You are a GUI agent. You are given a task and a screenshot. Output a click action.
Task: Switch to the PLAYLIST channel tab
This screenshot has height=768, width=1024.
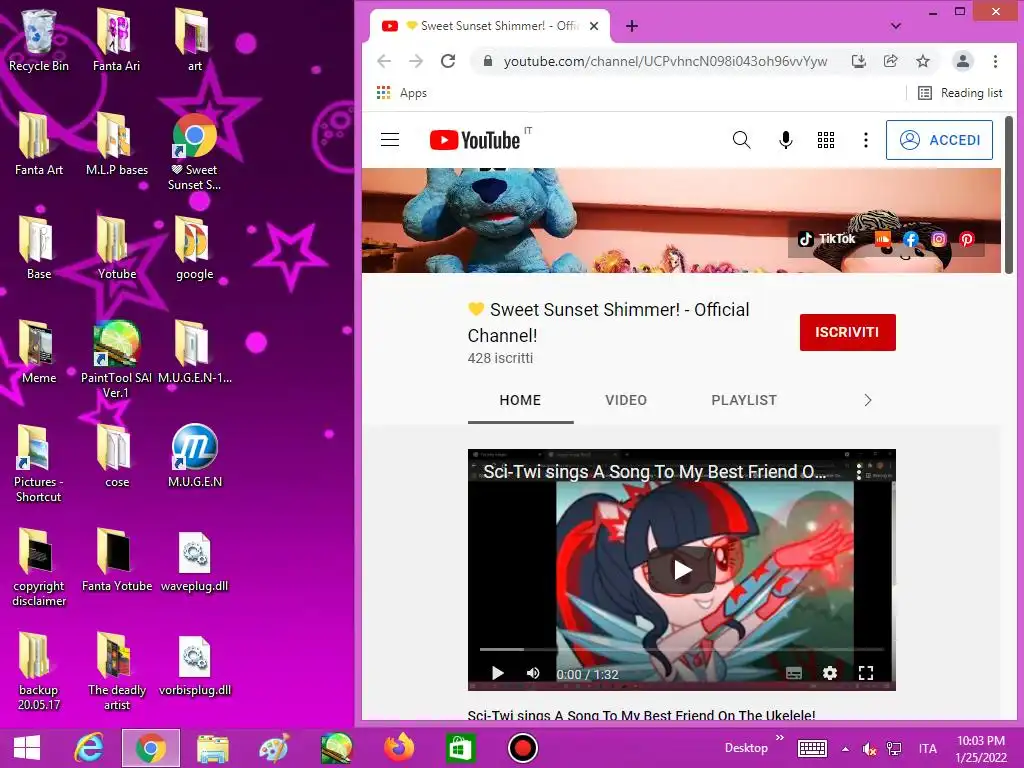coord(744,400)
